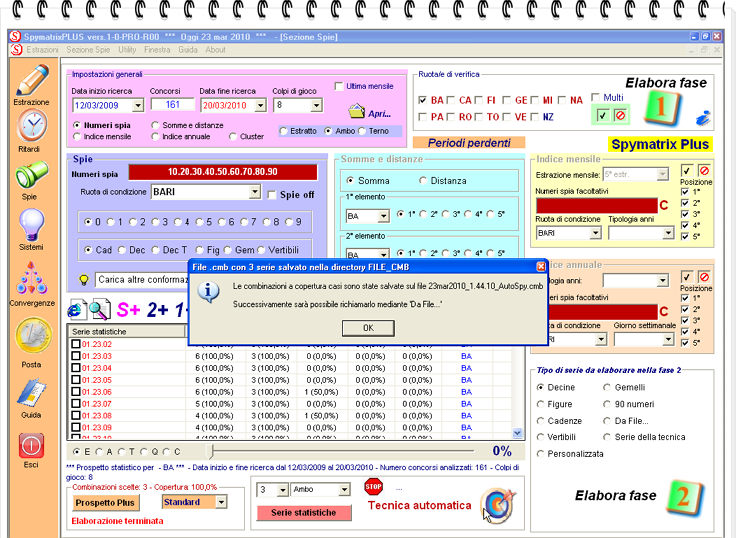This screenshot has height=538, width=736.
Task: Open the Guida book icon
Action: pos(31,392)
